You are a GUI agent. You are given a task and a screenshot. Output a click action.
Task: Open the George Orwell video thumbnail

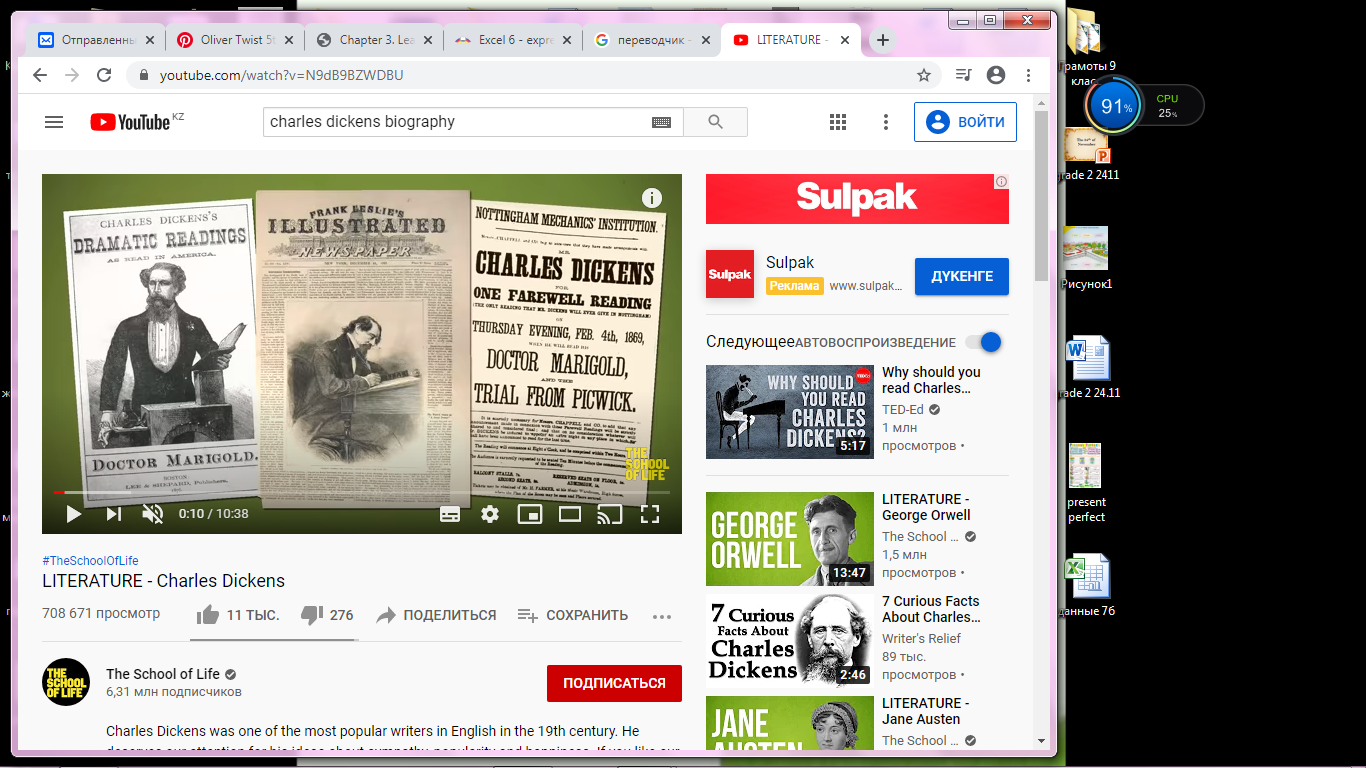pyautogui.click(x=789, y=539)
